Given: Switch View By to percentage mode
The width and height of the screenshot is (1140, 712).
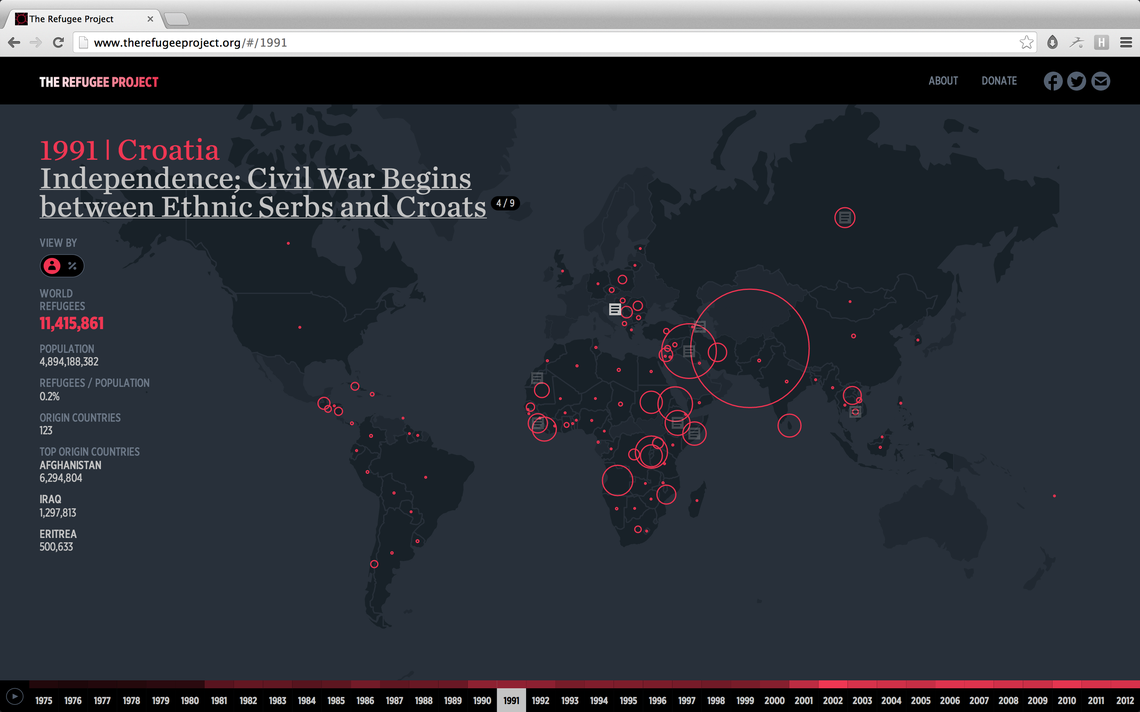Looking at the screenshot, I should [70, 265].
